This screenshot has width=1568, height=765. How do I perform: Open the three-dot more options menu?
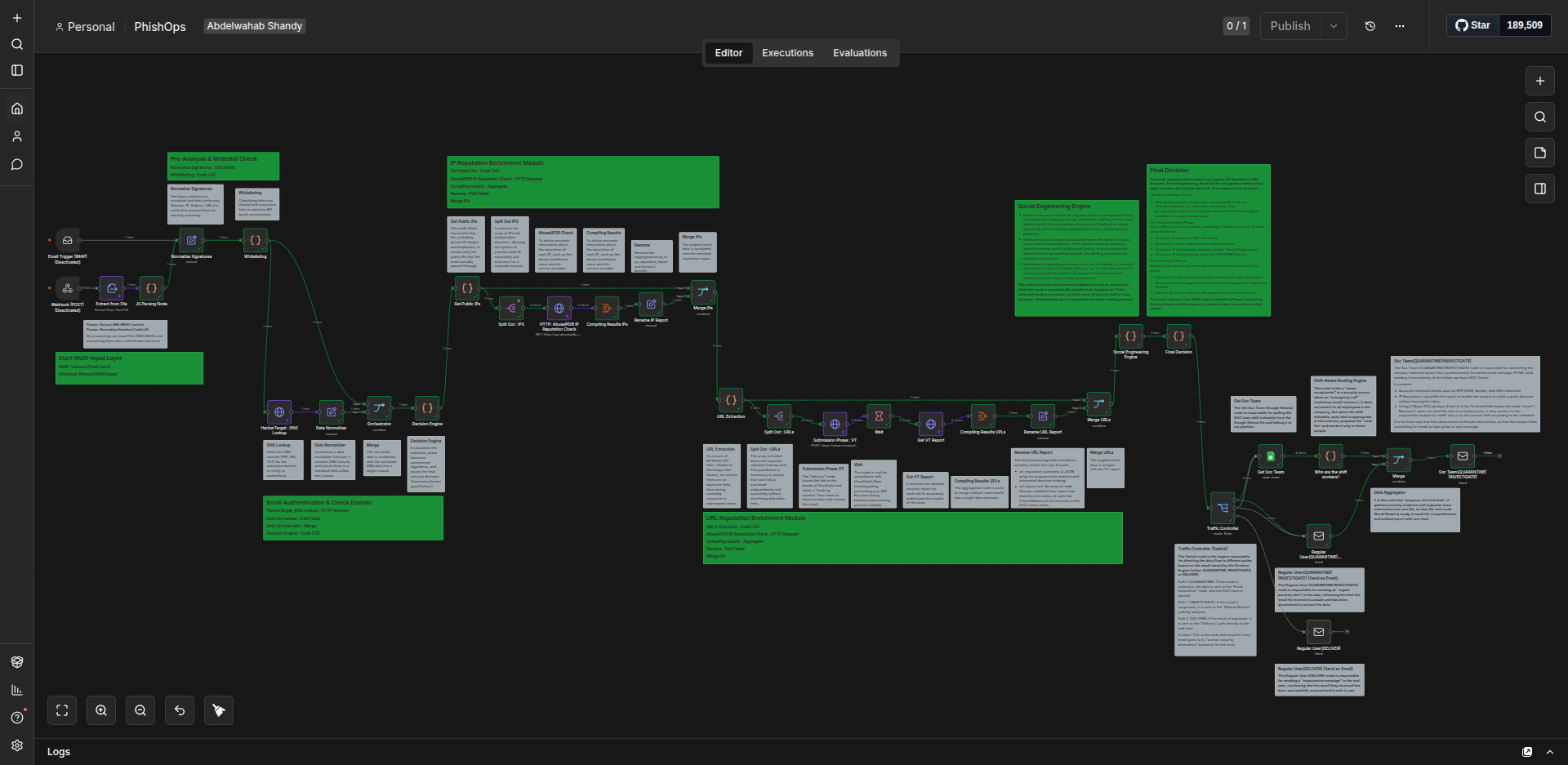(1400, 26)
